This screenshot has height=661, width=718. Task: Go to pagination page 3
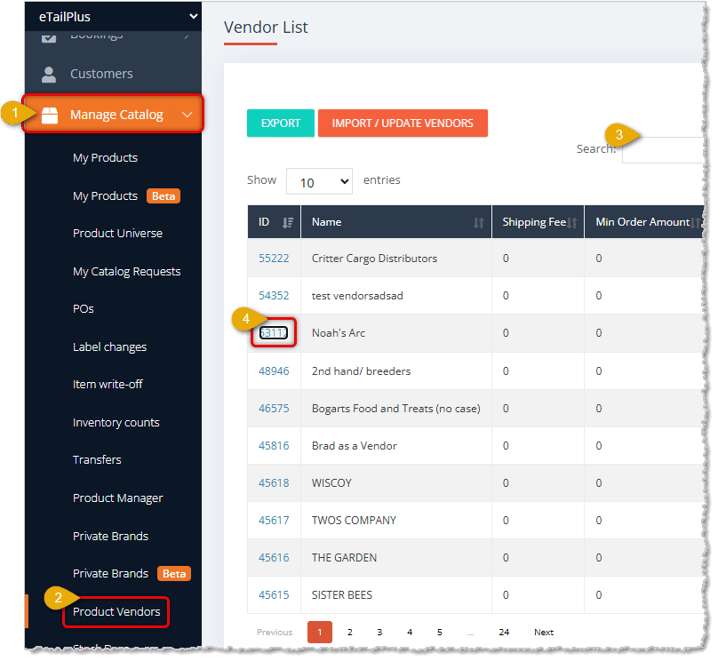380,633
